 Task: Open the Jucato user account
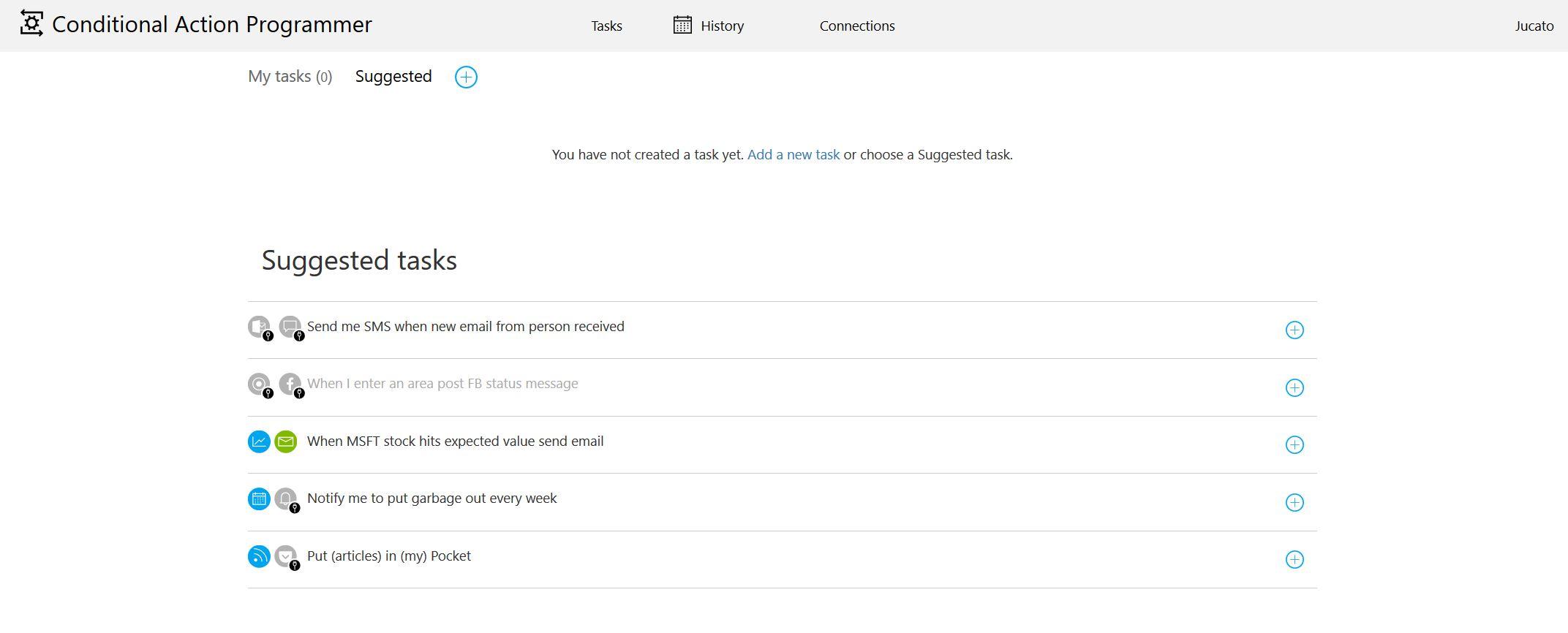(1534, 26)
